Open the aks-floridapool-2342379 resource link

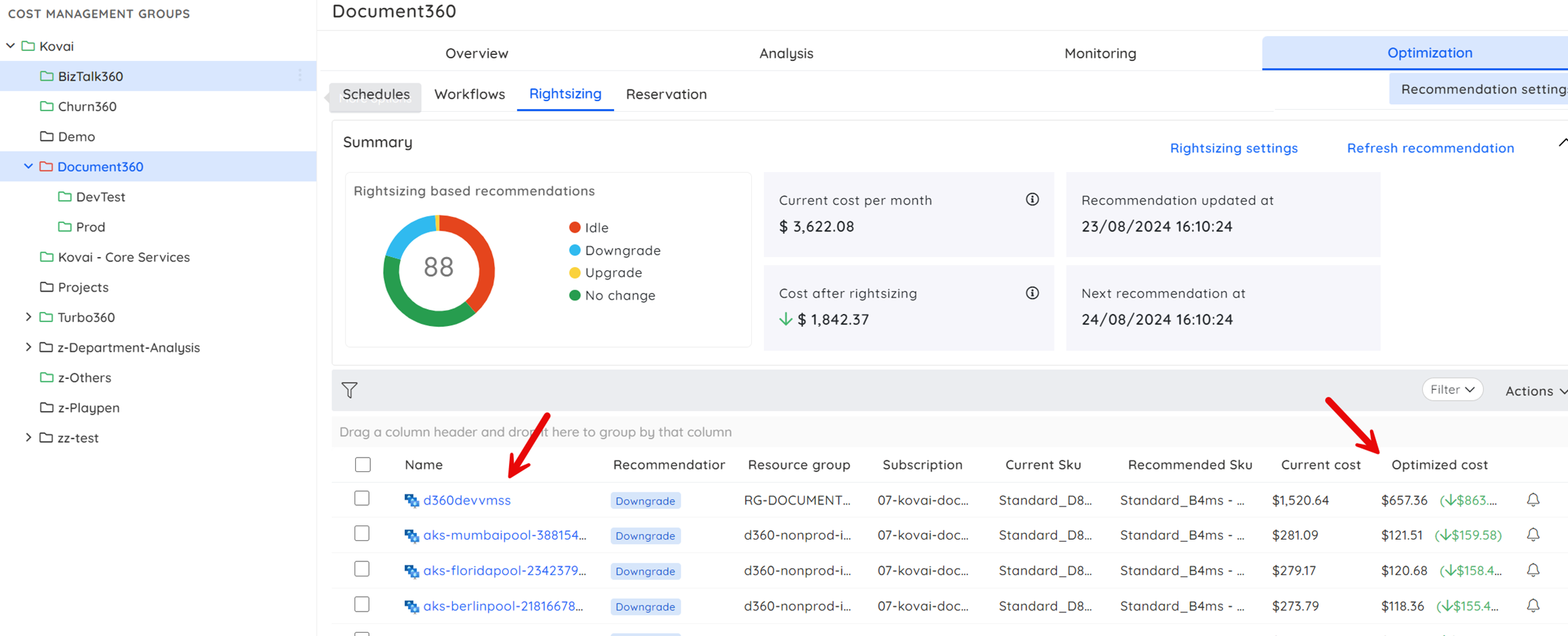pyautogui.click(x=504, y=570)
